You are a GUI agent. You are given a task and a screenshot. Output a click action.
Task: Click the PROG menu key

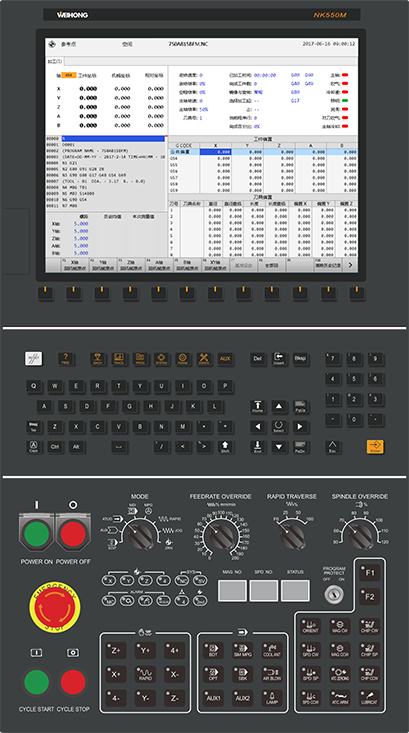(x=140, y=359)
